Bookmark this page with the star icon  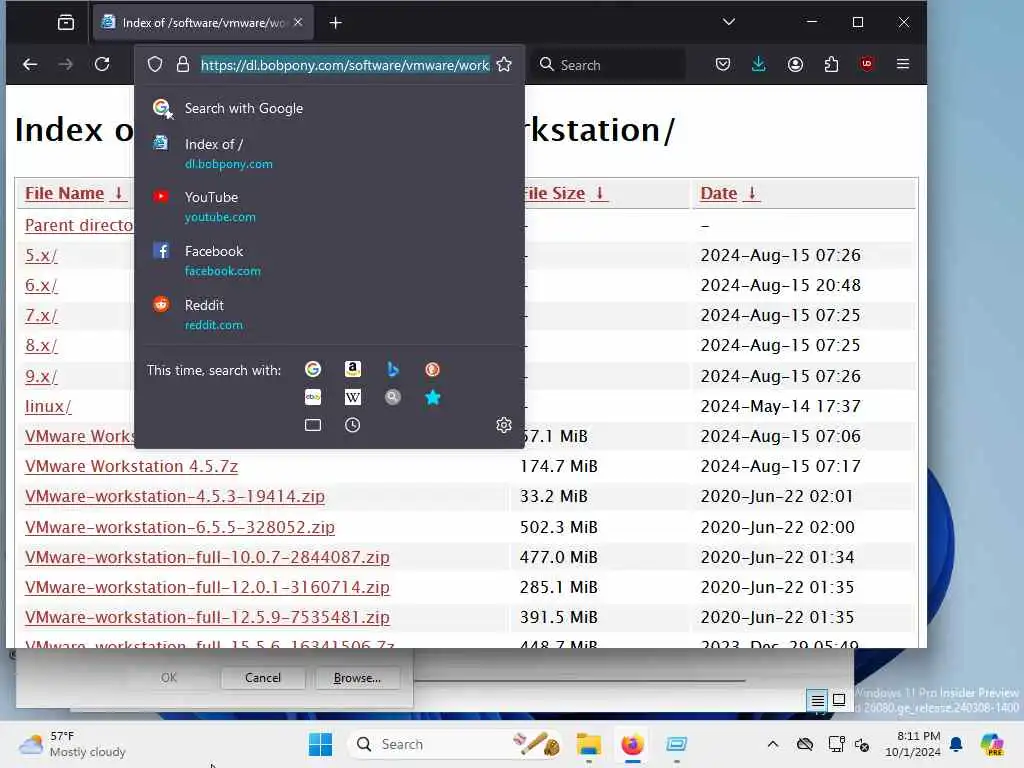point(504,64)
